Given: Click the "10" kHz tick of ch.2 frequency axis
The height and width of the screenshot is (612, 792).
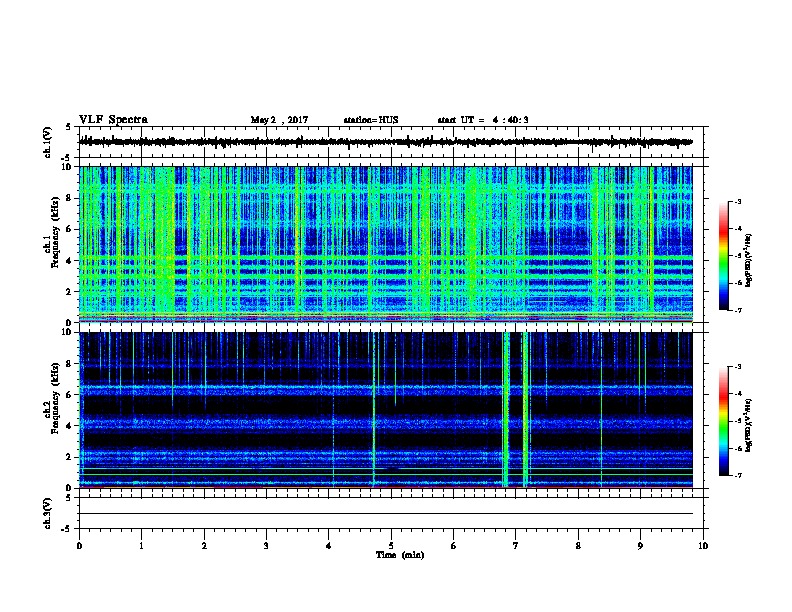Looking at the screenshot, I should coord(67,332).
